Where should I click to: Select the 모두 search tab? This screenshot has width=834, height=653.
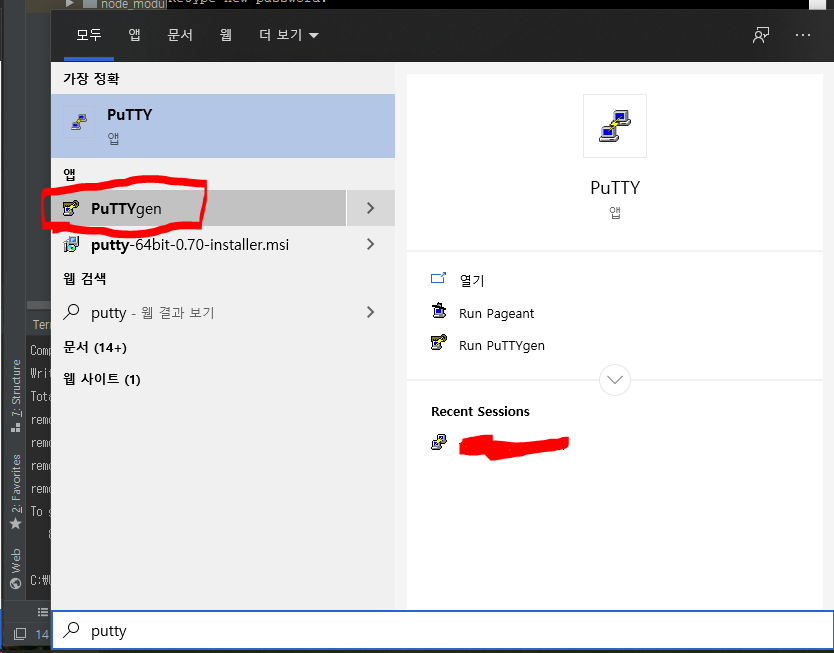click(x=88, y=35)
